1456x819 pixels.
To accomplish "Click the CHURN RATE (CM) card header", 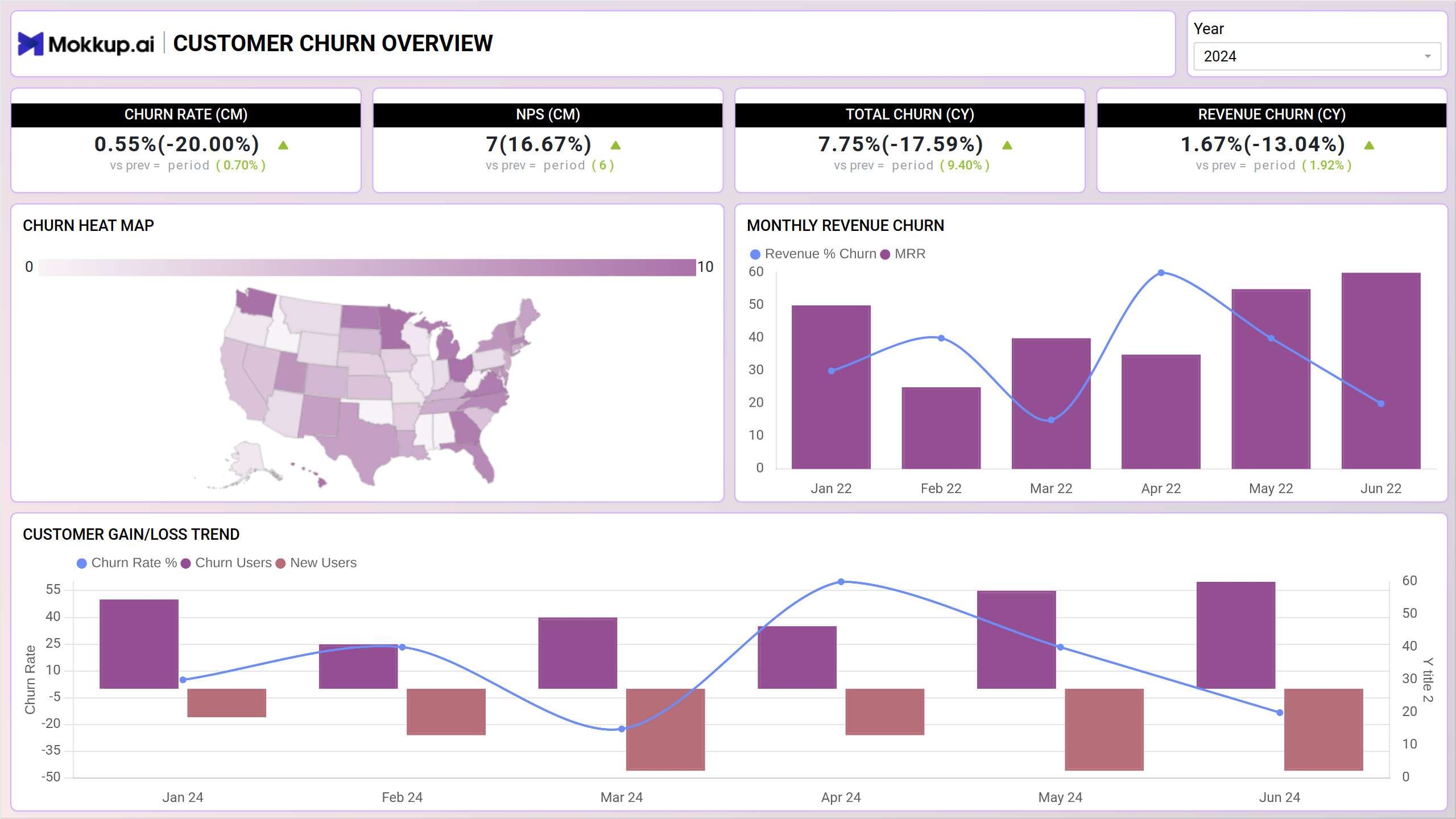I will (x=186, y=115).
